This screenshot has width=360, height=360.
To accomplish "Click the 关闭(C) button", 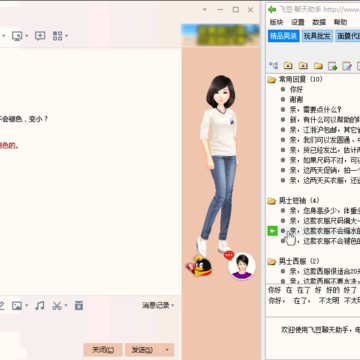I will coord(103,350).
